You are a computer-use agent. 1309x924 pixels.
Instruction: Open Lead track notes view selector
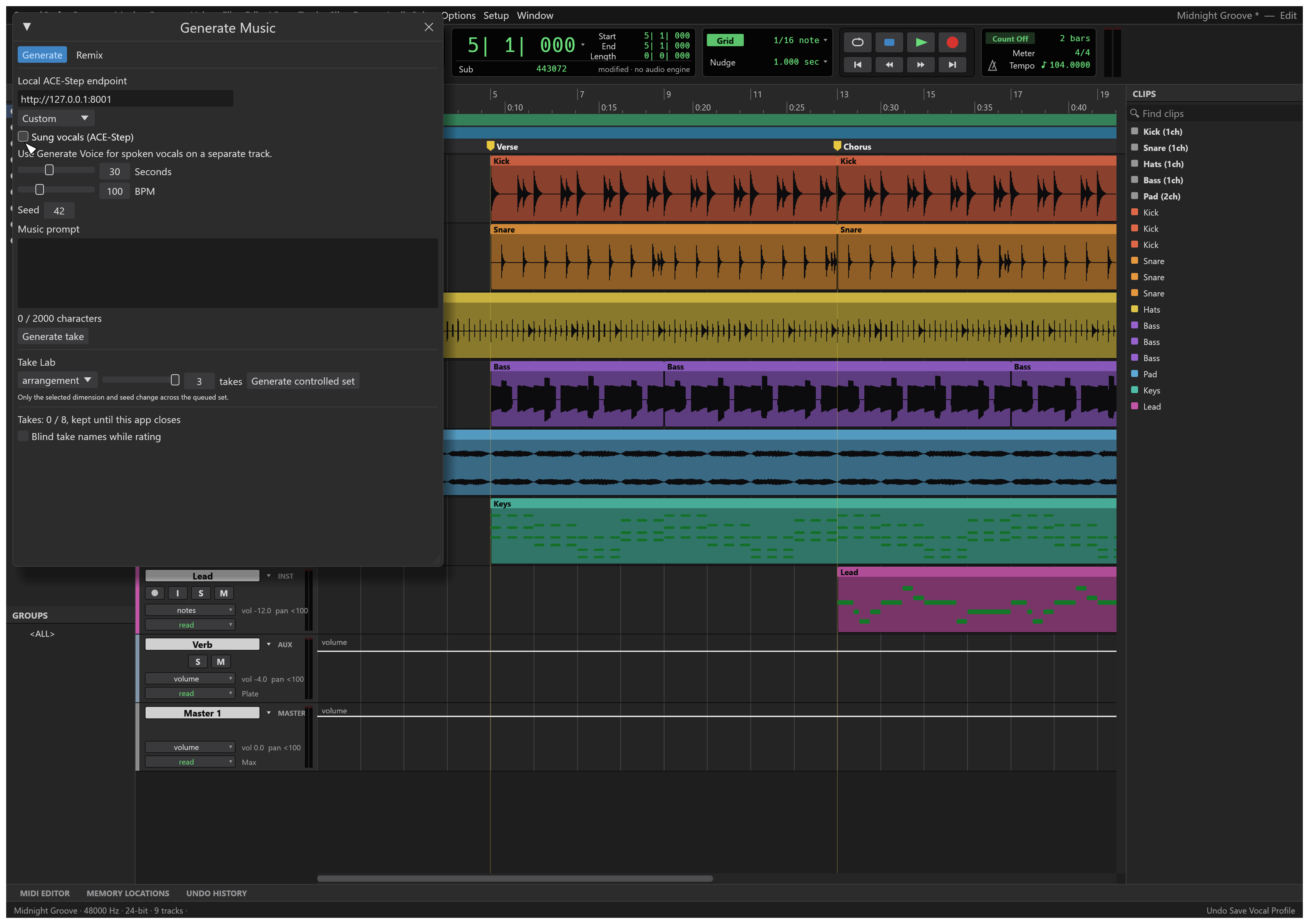tap(189, 610)
